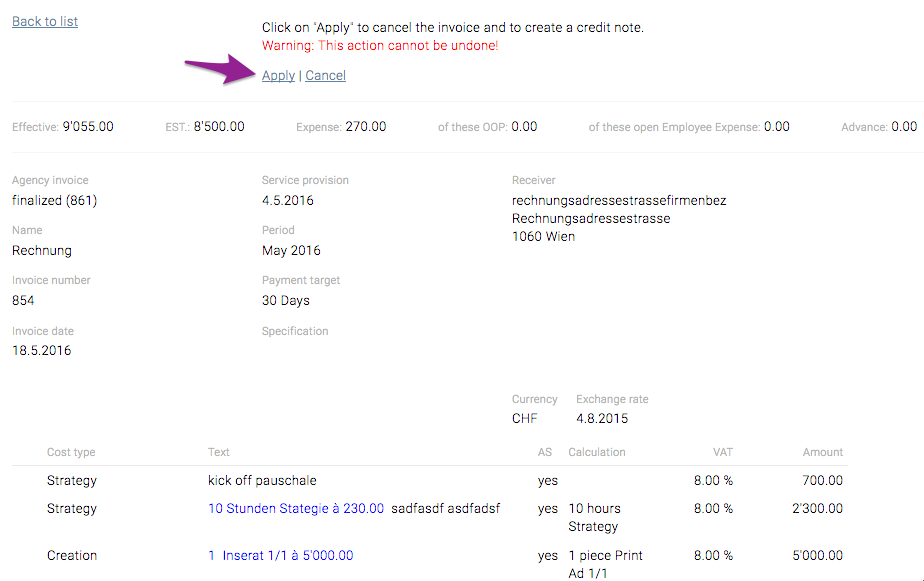Select the invoice date 18.5.2016
Screen dimensions: 924x581
click(x=41, y=351)
